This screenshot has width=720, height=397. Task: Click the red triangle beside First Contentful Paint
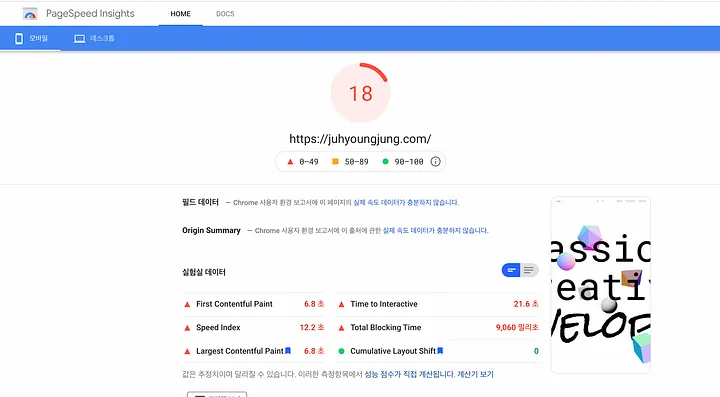coord(187,304)
